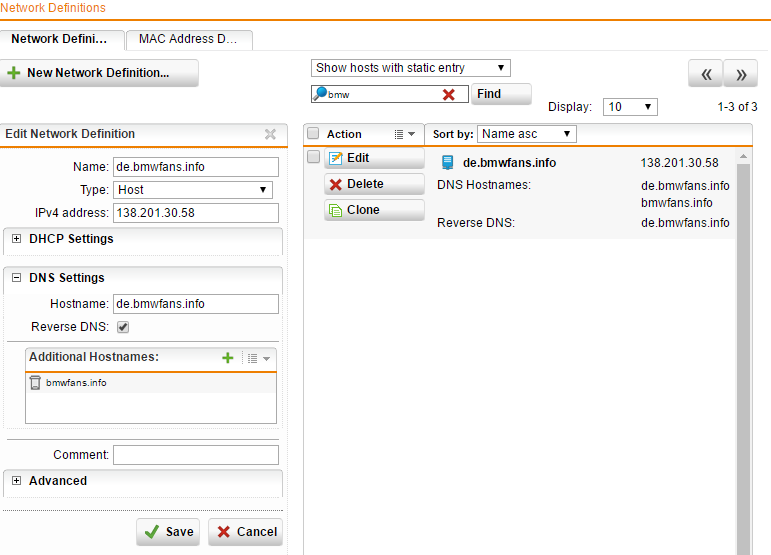Image resolution: width=771 pixels, height=555 pixels.
Task: Open the Show hosts with static entry dropdown
Action: (411, 68)
